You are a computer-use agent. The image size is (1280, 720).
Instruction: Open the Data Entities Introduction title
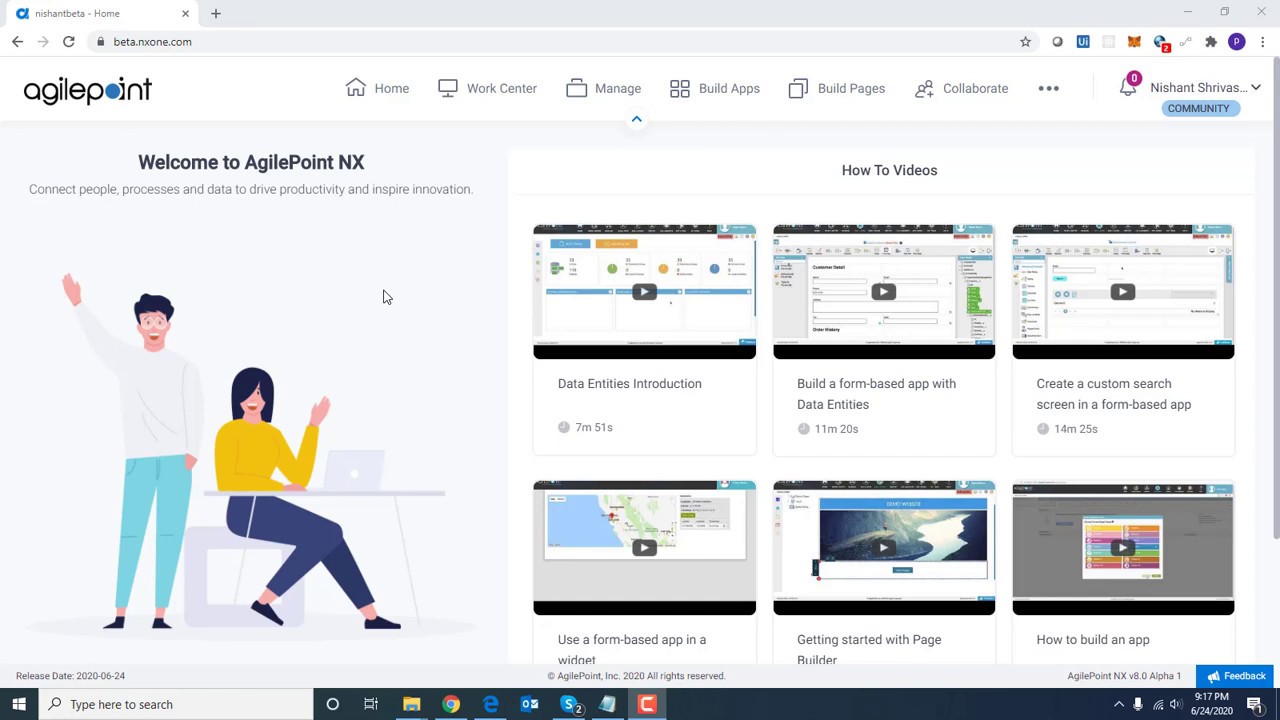point(630,383)
